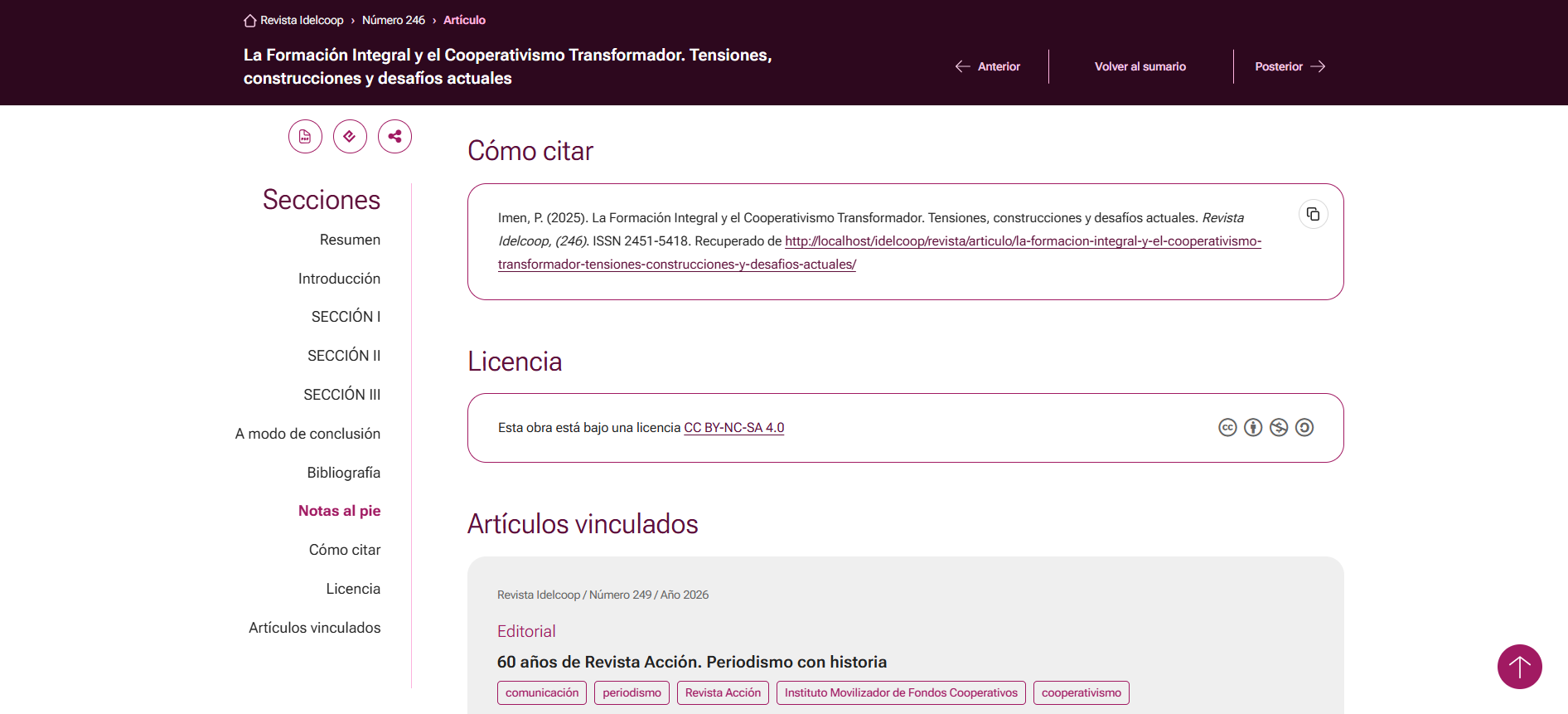Select Cómo citar in sidebar
The image size is (1568, 714).
(x=345, y=550)
